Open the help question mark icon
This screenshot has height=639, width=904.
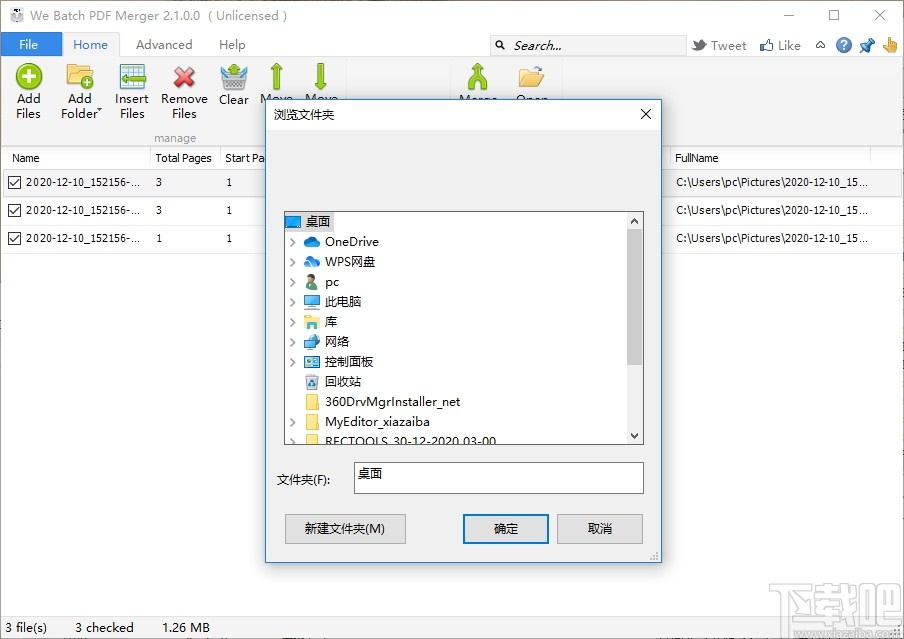pyautogui.click(x=842, y=45)
